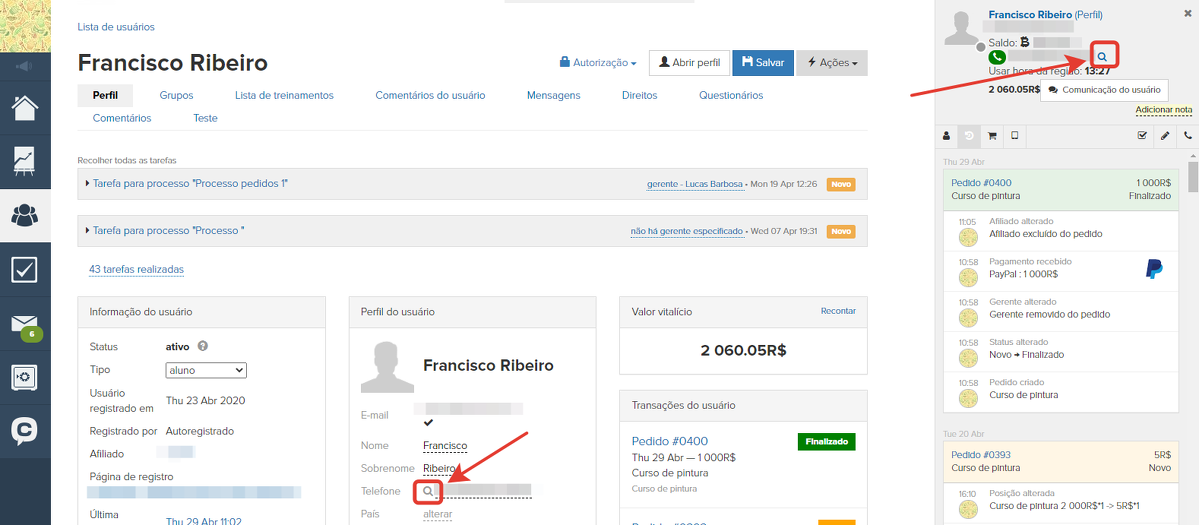Open the Tipo 'aluno' select box

pyautogui.click(x=206, y=370)
